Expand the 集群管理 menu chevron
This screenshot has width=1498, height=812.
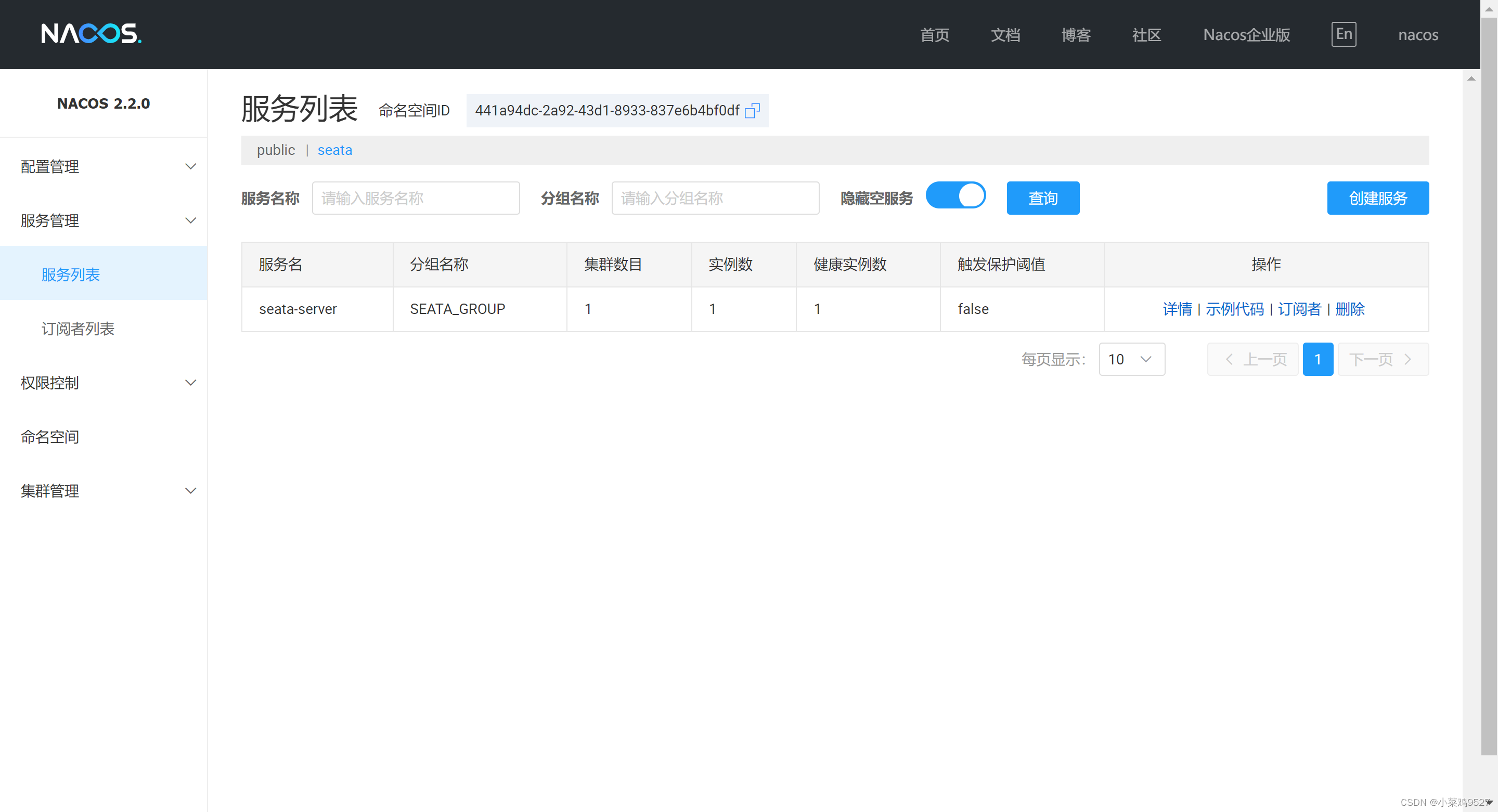(x=190, y=491)
